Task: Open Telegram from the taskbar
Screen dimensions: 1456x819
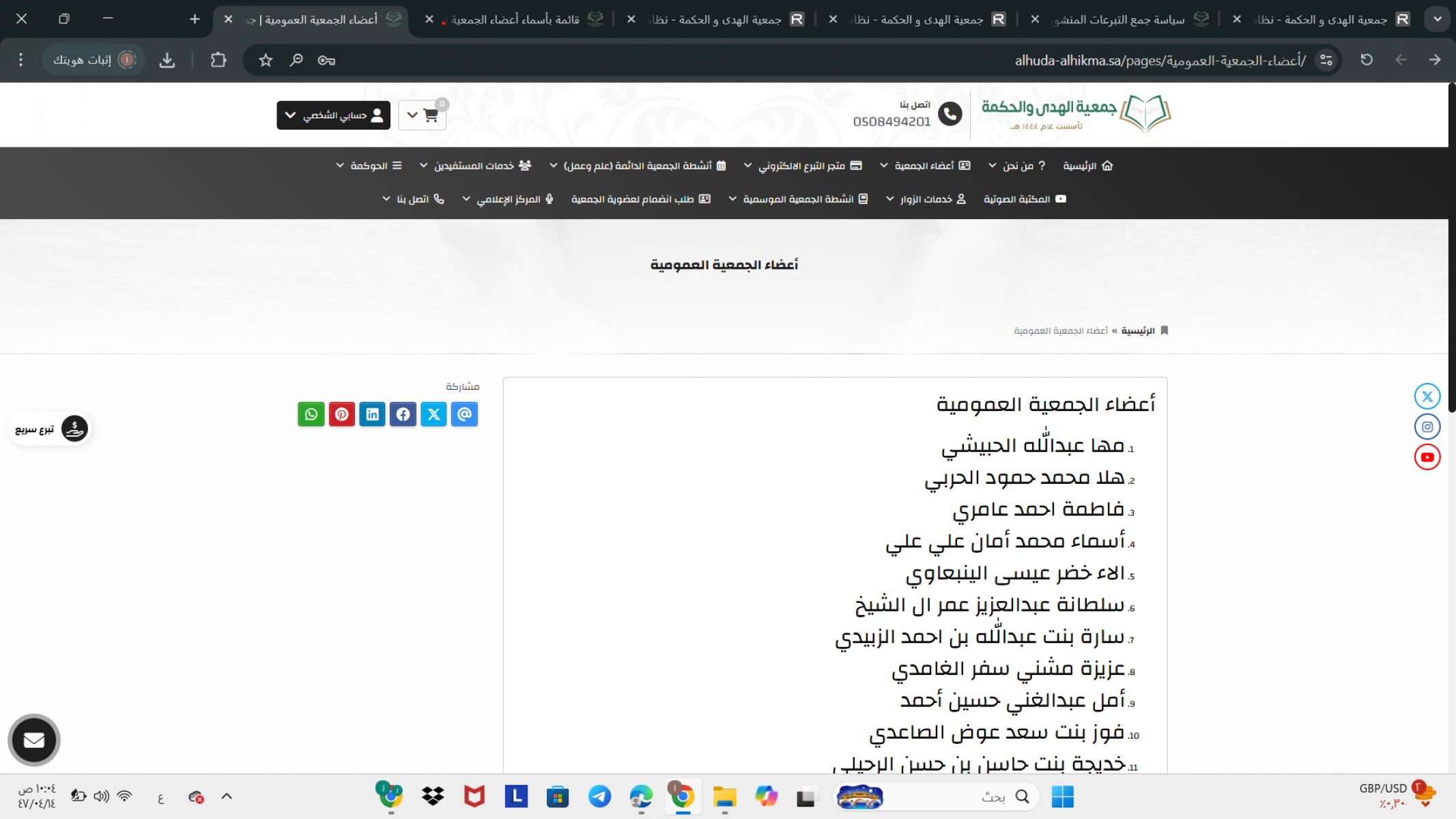Action: pos(599,796)
